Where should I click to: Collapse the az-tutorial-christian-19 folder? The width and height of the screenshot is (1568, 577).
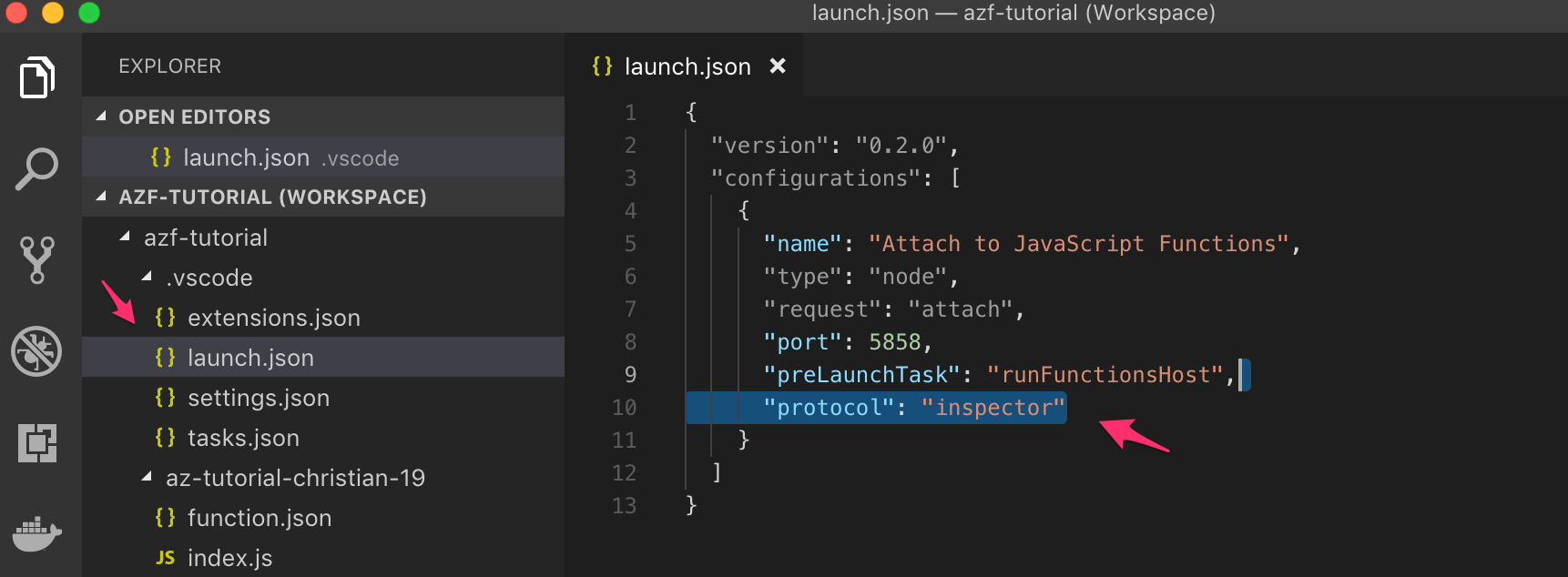click(x=147, y=477)
